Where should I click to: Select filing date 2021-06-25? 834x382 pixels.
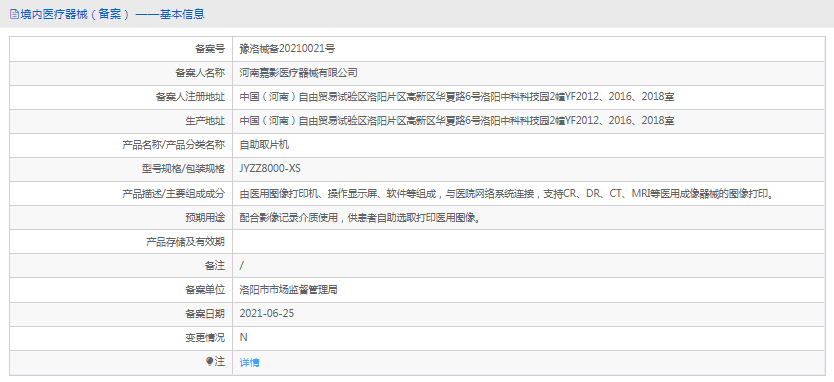pos(267,313)
